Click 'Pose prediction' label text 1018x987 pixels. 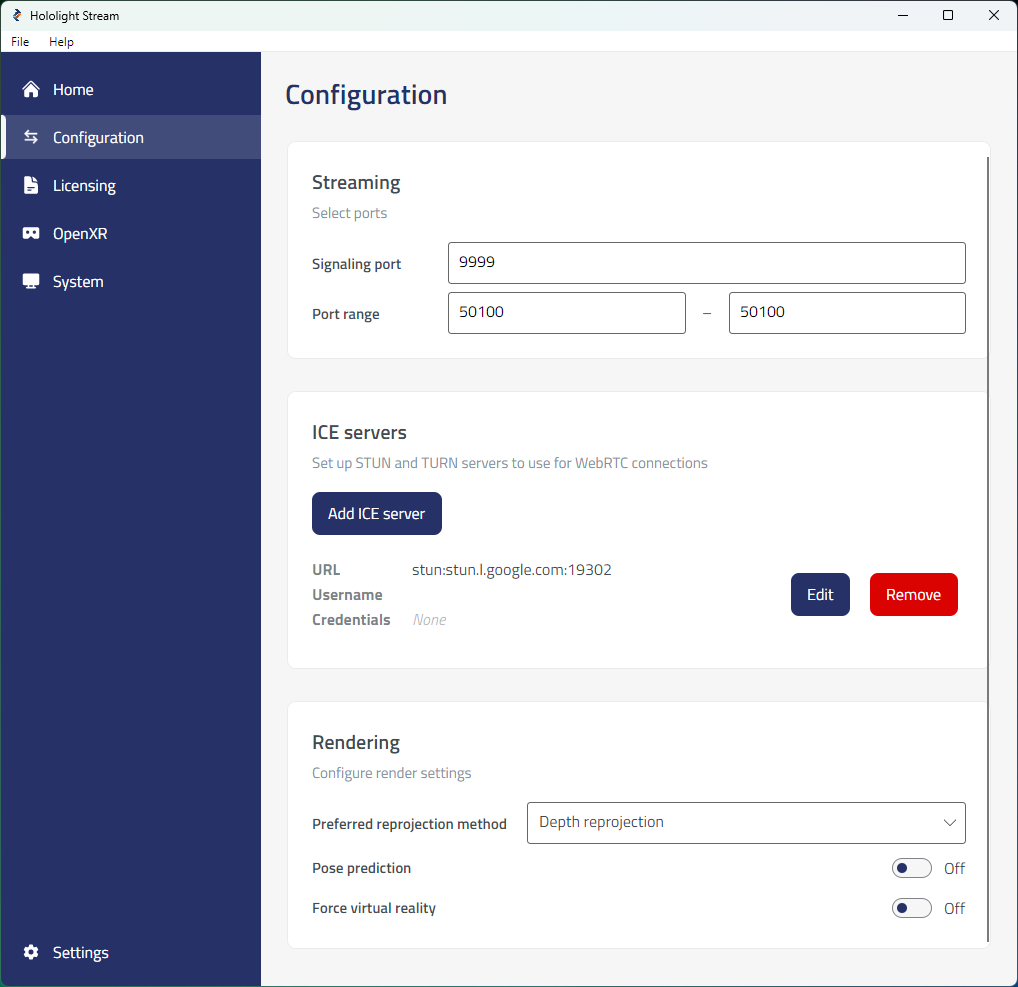[361, 868]
